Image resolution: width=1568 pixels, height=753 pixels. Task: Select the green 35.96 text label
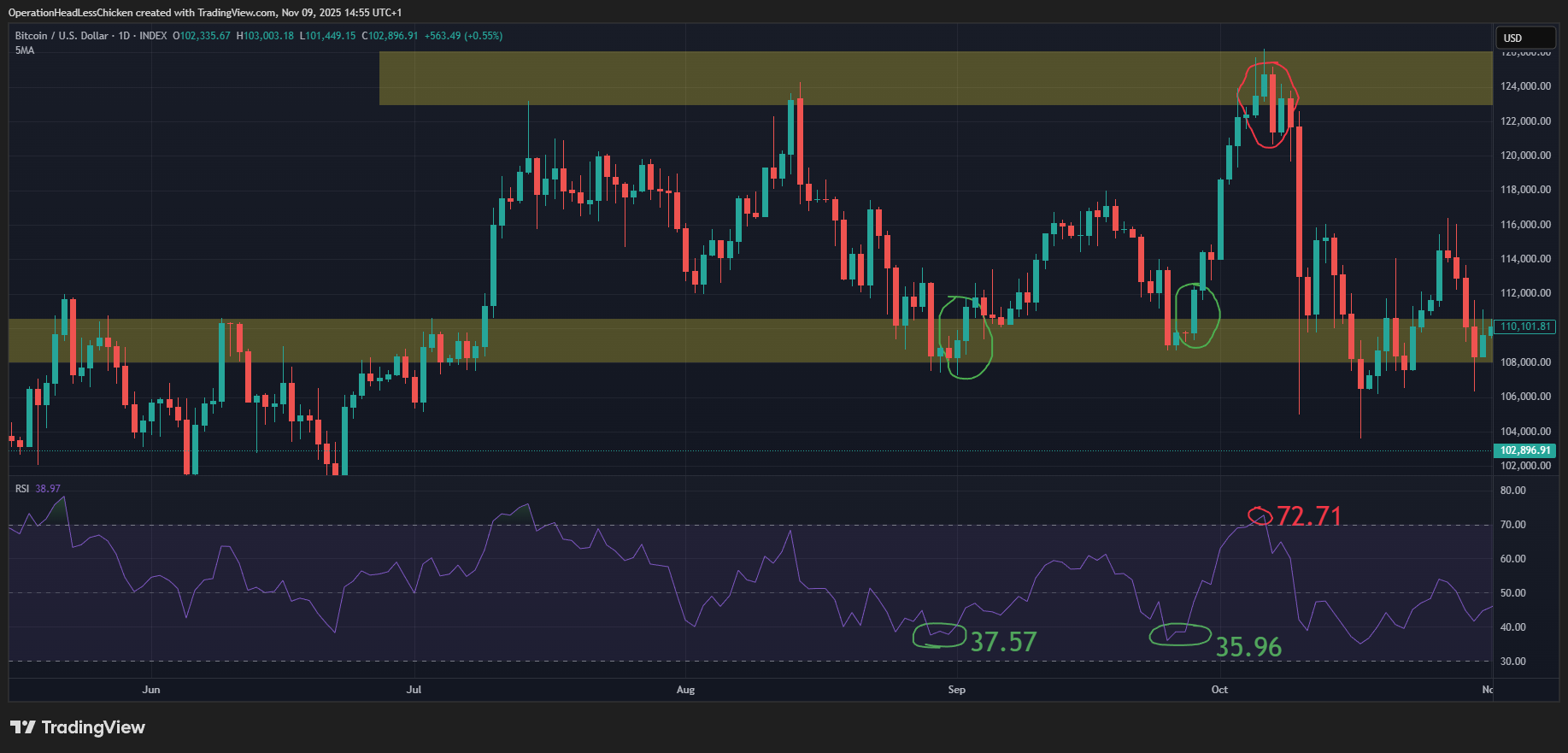(x=1248, y=647)
